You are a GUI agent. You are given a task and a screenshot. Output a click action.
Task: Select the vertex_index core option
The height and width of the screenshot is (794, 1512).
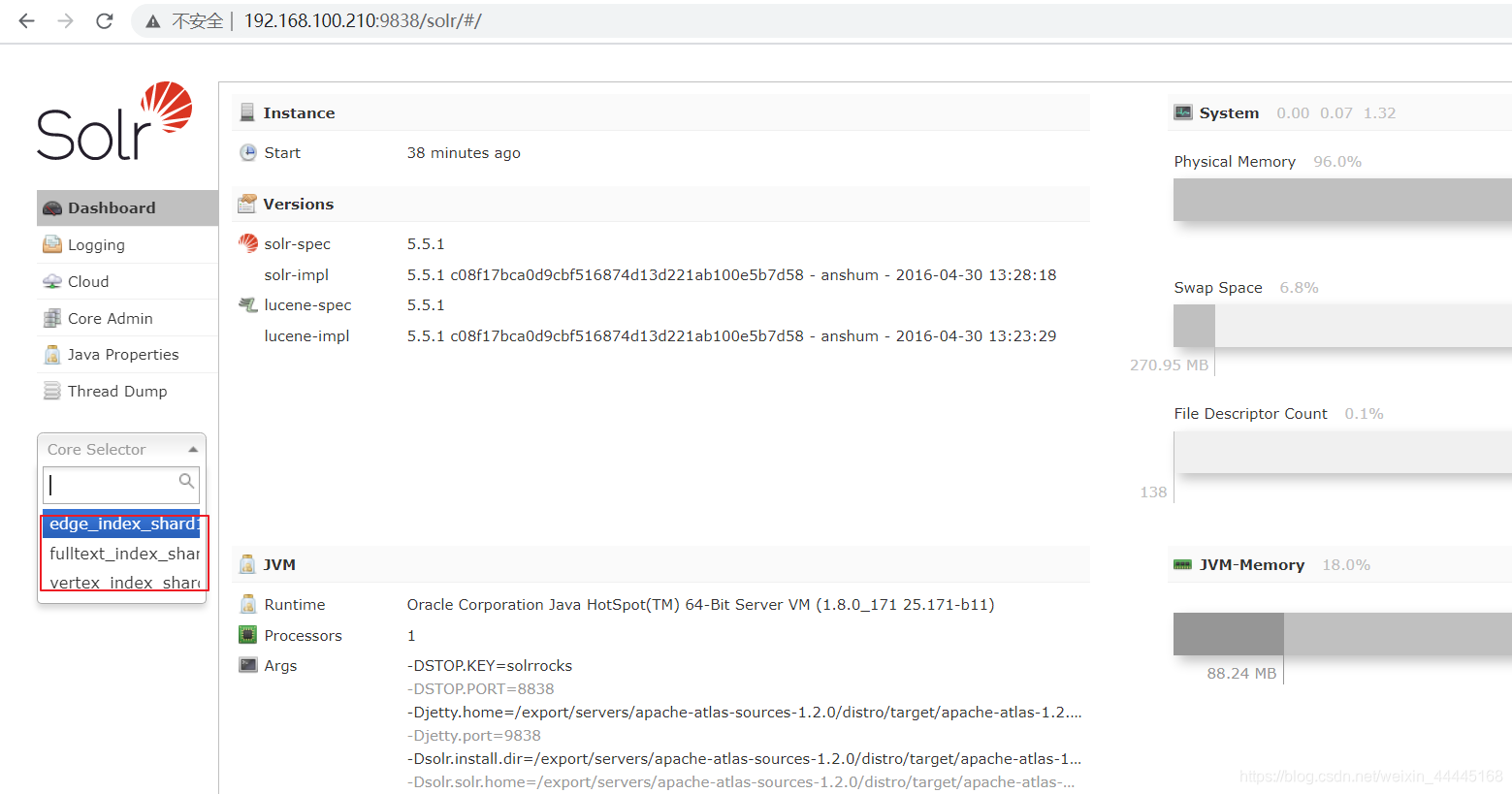click(x=121, y=583)
